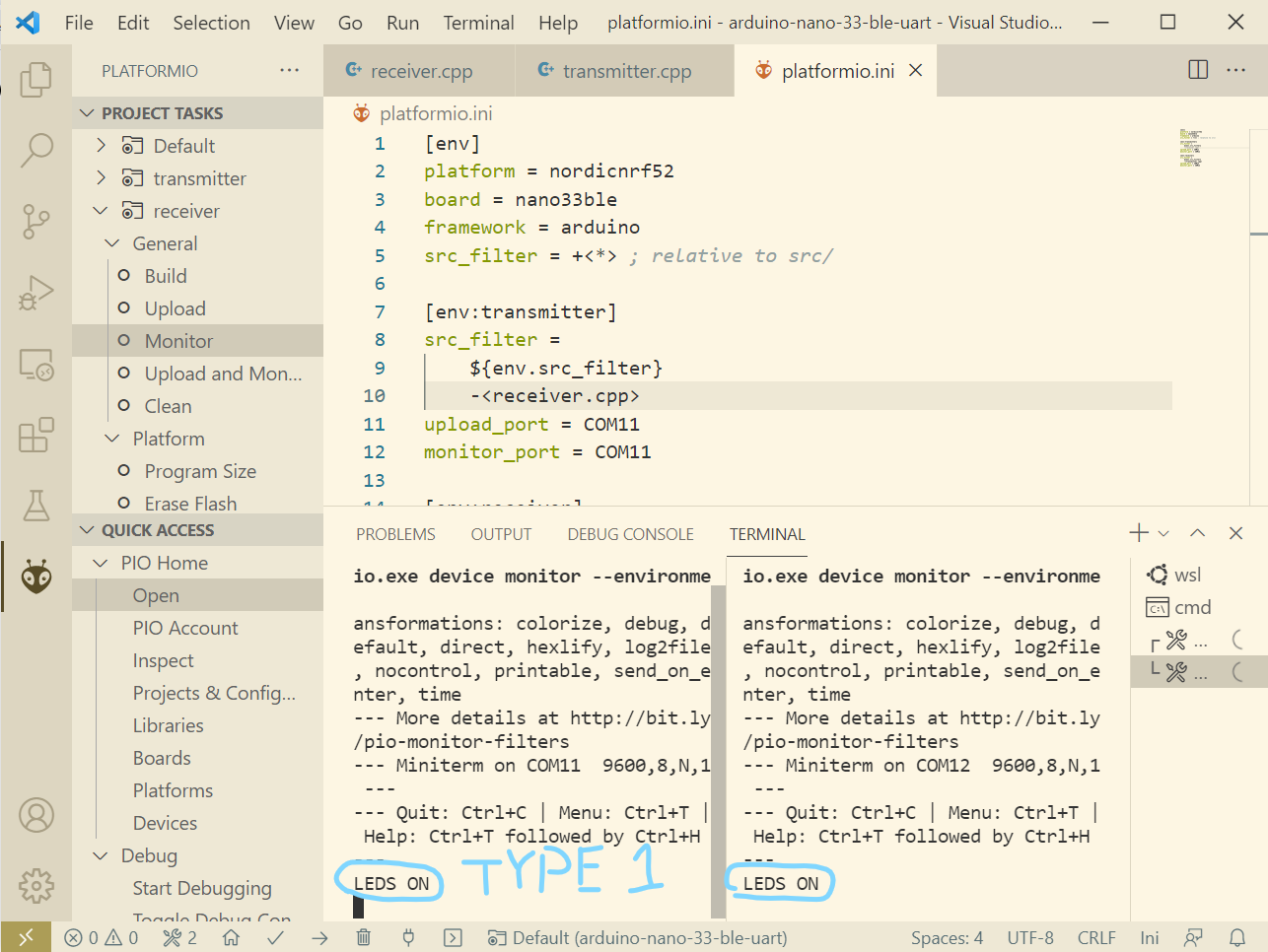Run the Monitor task under receiver
Screen dimensions: 1268x952
198,341
